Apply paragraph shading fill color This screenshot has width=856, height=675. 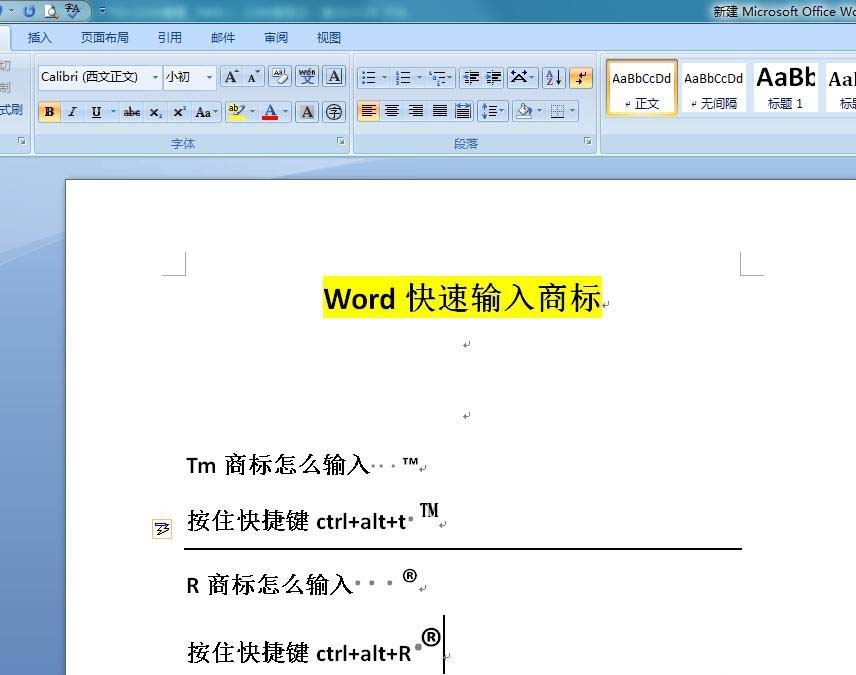pos(524,111)
